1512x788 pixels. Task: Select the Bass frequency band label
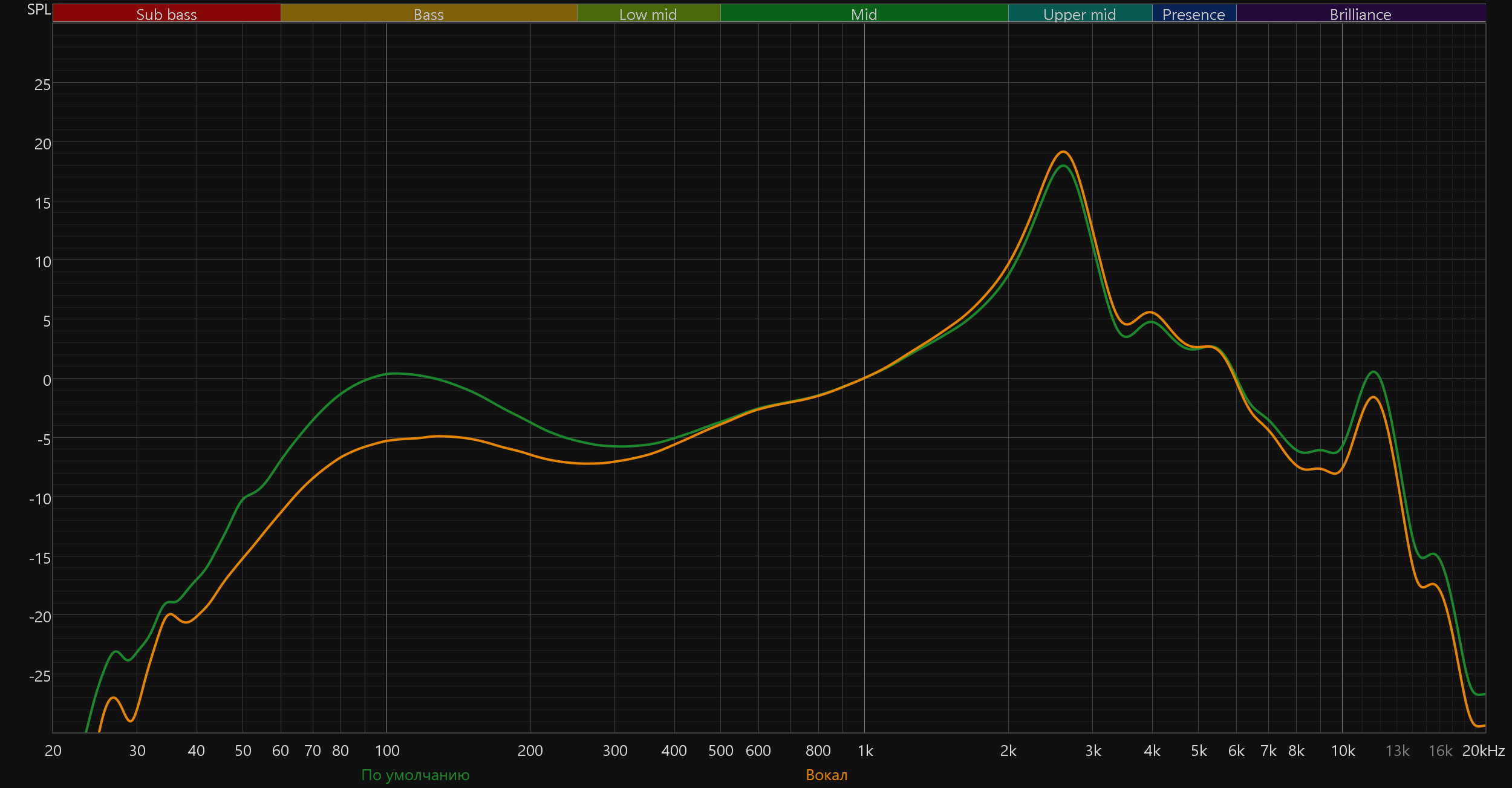pyautogui.click(x=428, y=14)
